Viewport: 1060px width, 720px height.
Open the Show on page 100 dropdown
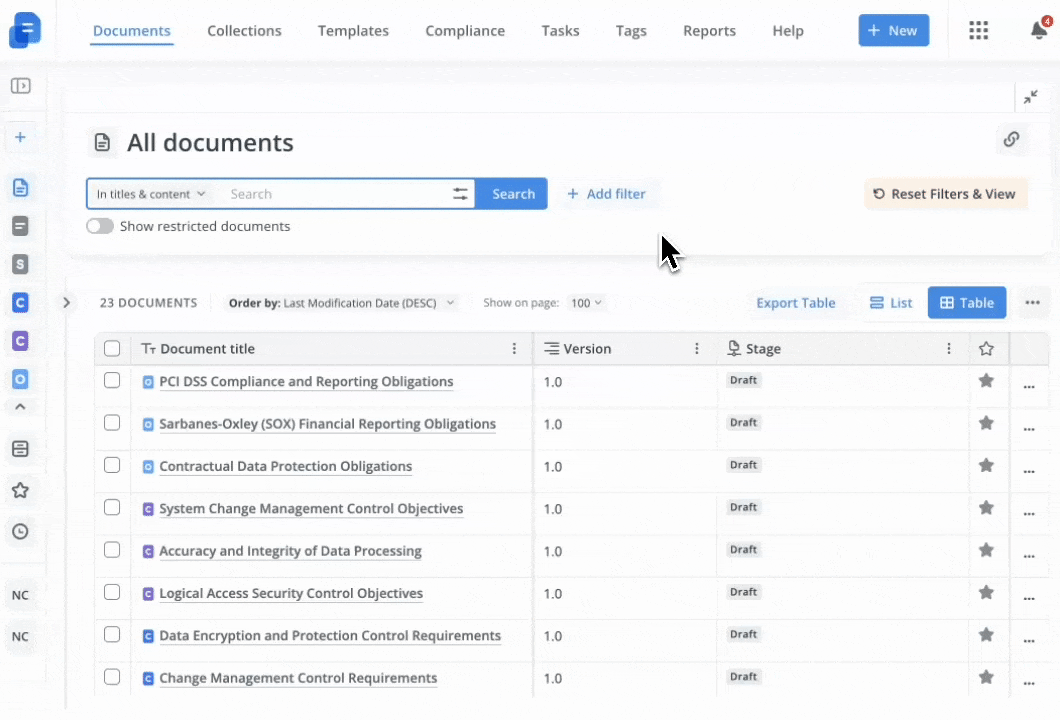click(x=586, y=303)
